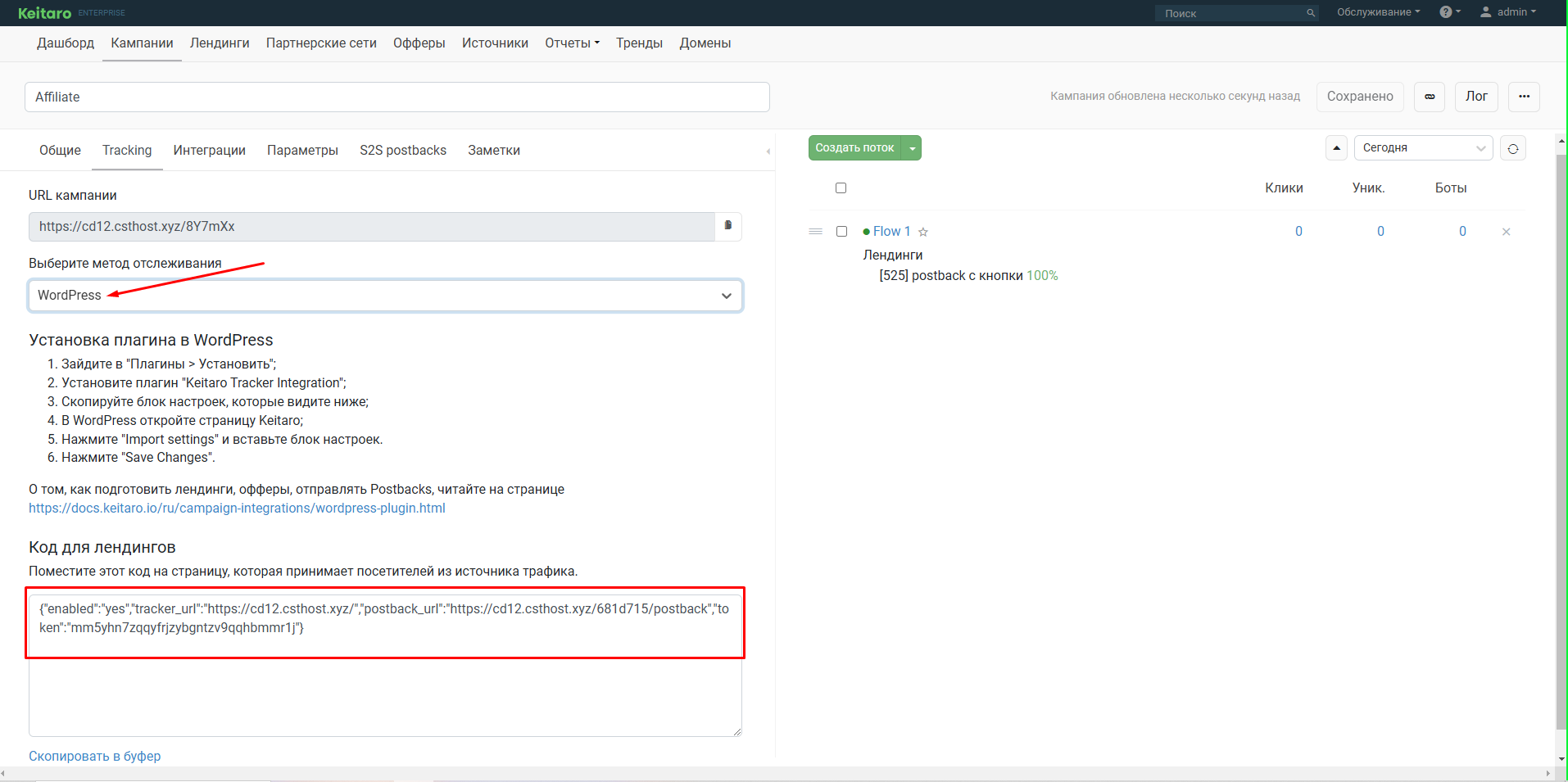Click the Flow 1 star icon
1568x782 pixels.
click(x=923, y=232)
